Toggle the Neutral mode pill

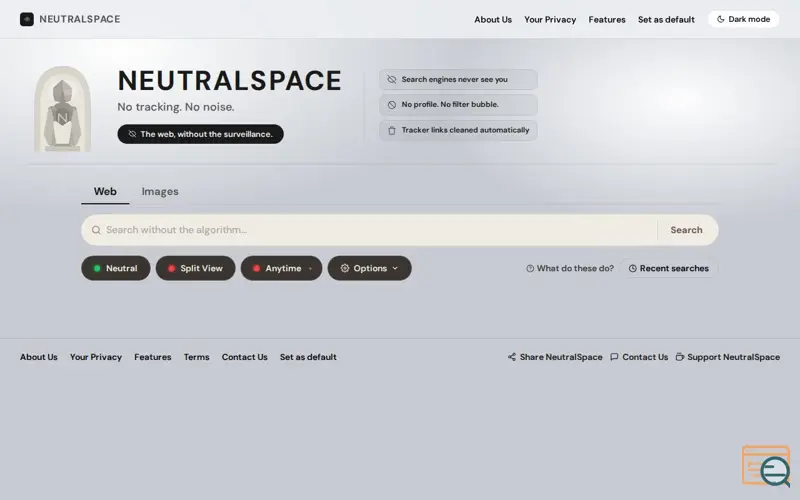click(116, 268)
